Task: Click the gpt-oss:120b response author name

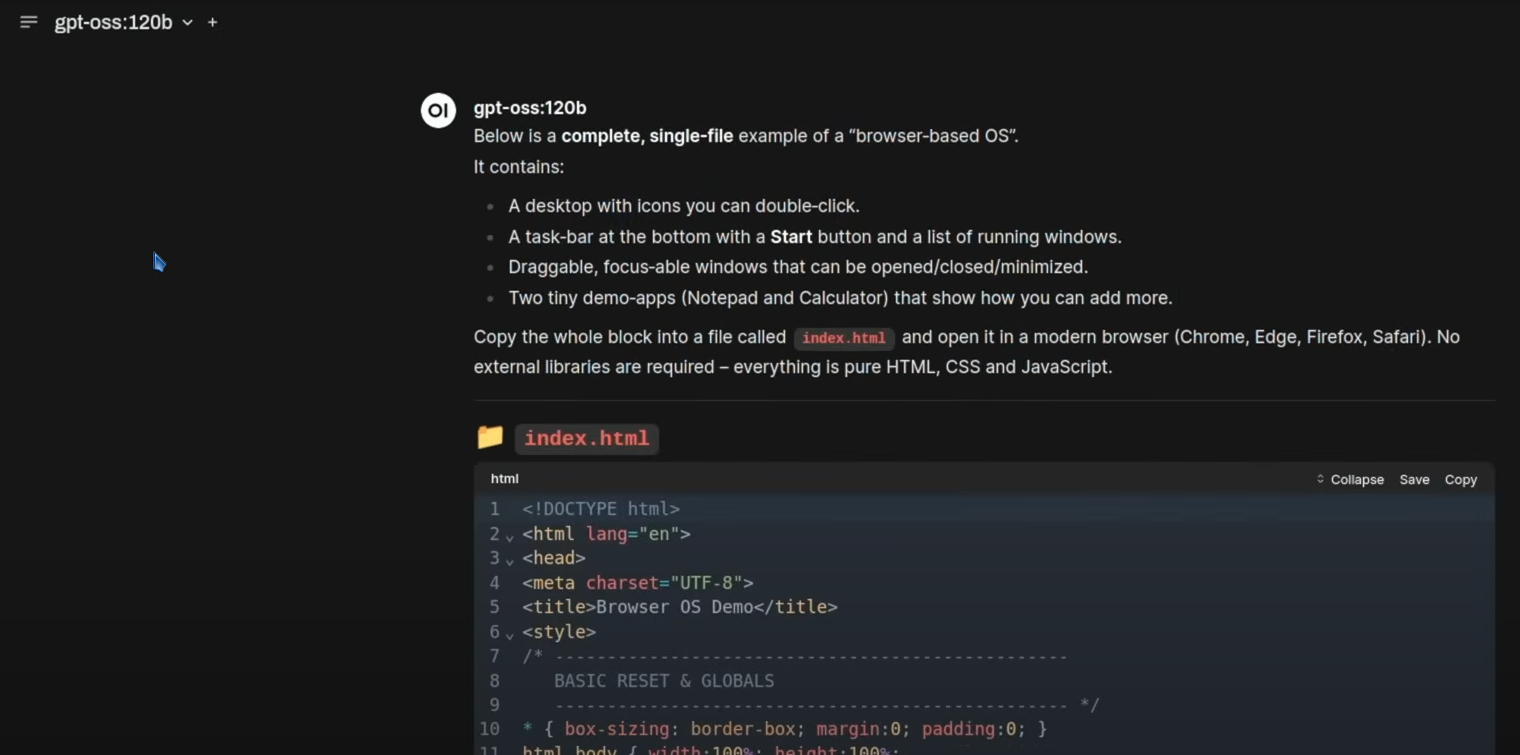Action: coord(530,108)
